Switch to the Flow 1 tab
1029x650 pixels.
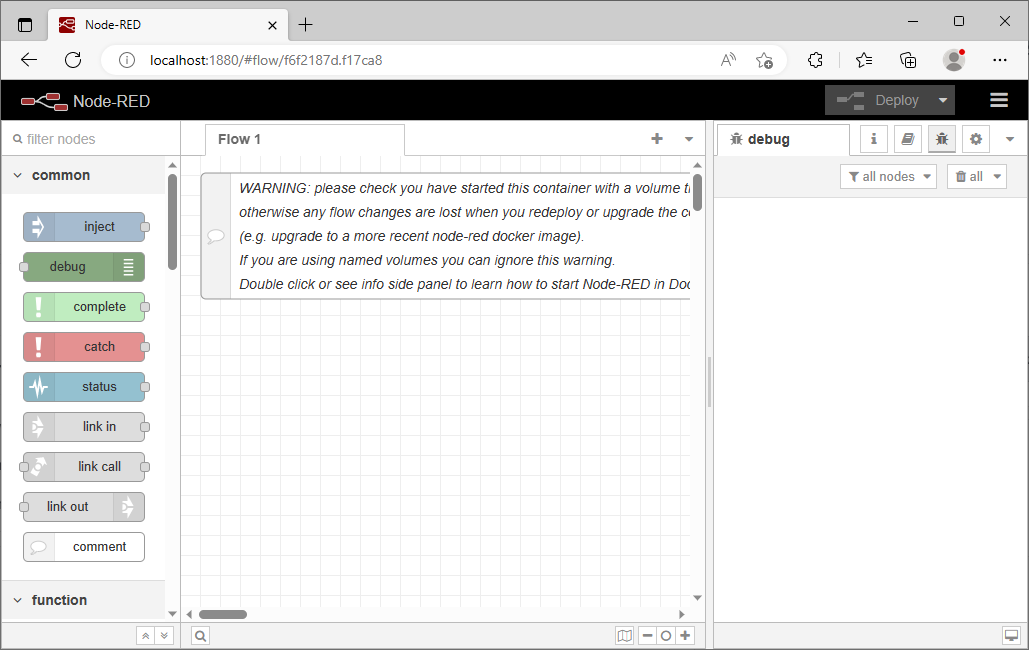pyautogui.click(x=305, y=139)
